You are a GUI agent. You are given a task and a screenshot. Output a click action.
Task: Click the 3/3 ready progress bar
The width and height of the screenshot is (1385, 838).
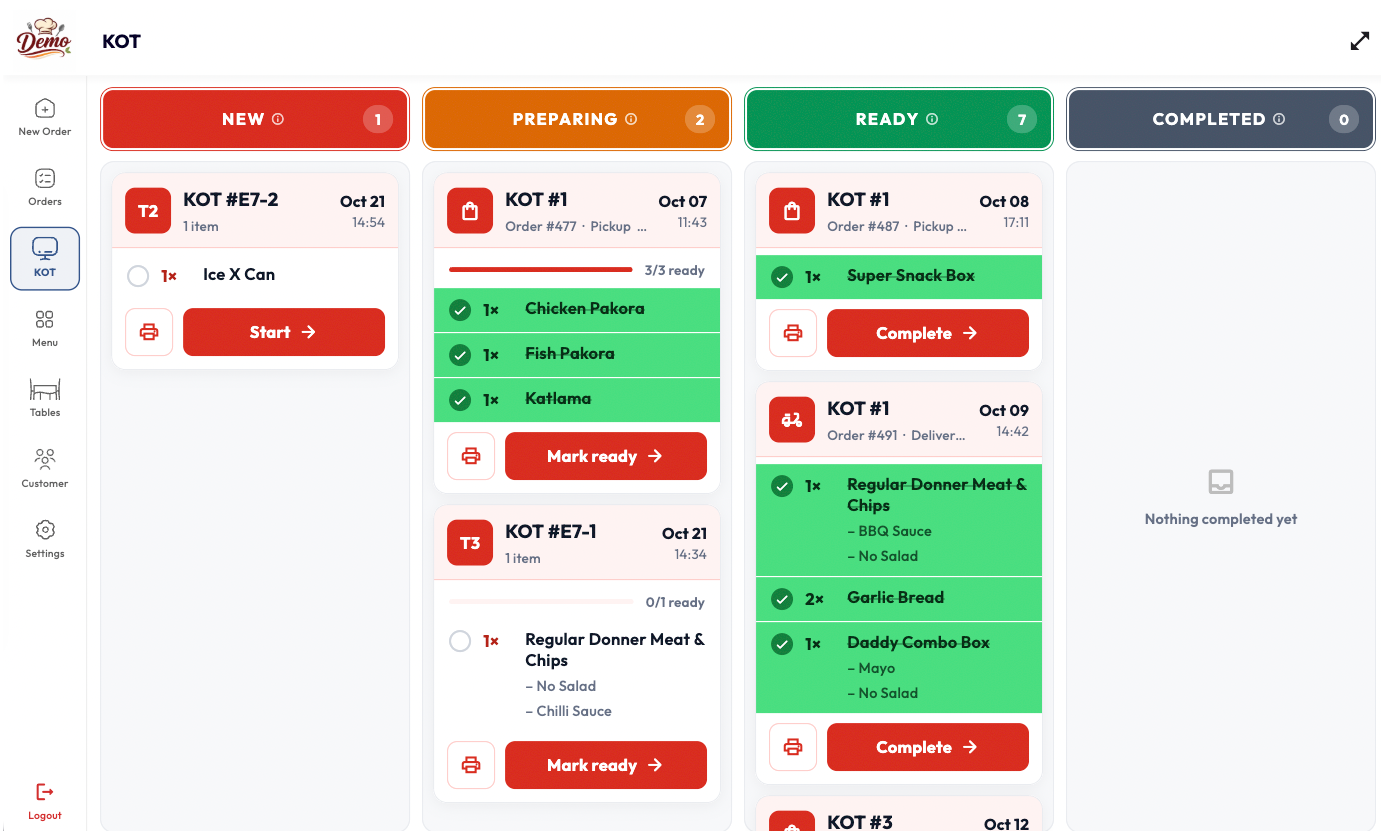541,270
